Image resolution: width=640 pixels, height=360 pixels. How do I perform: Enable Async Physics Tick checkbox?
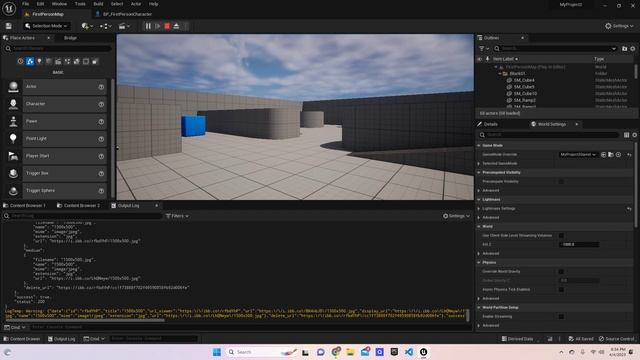pyautogui.click(x=561, y=289)
